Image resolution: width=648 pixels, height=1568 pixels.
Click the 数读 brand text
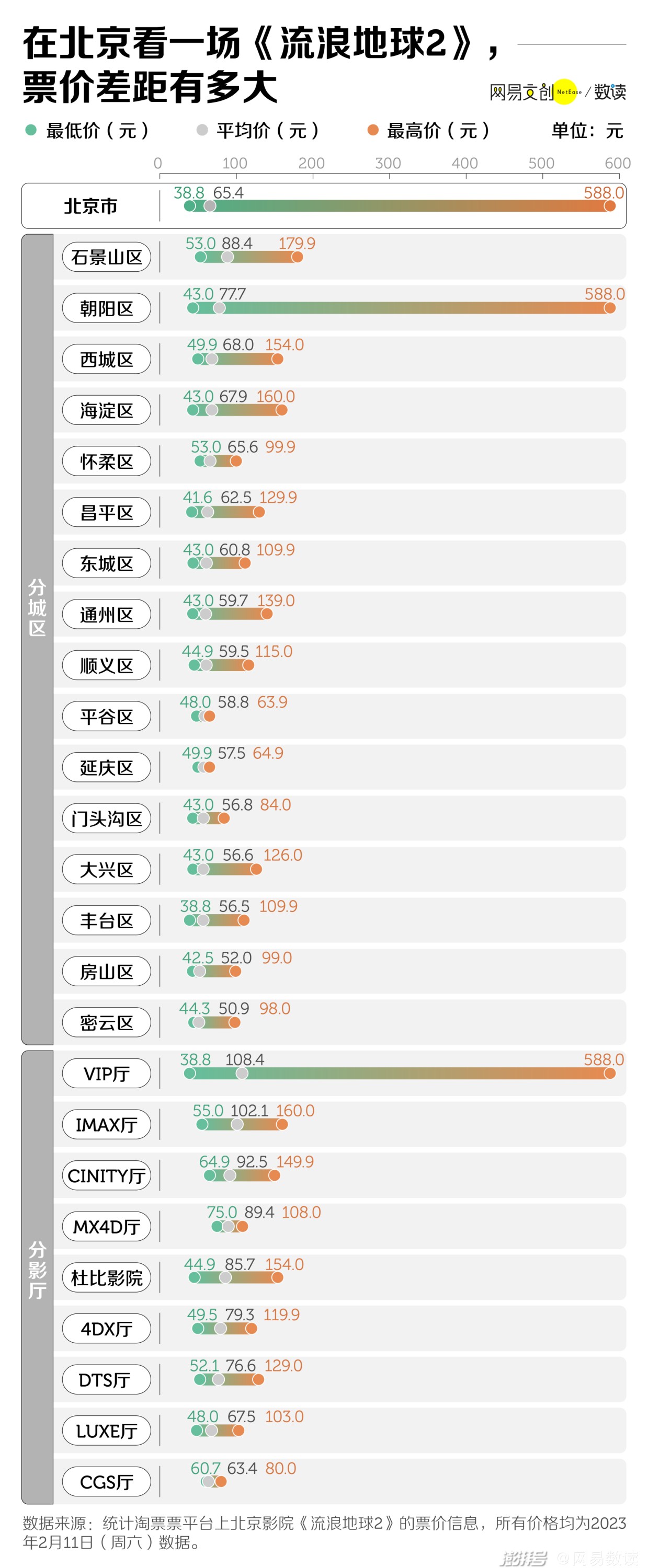(610, 92)
